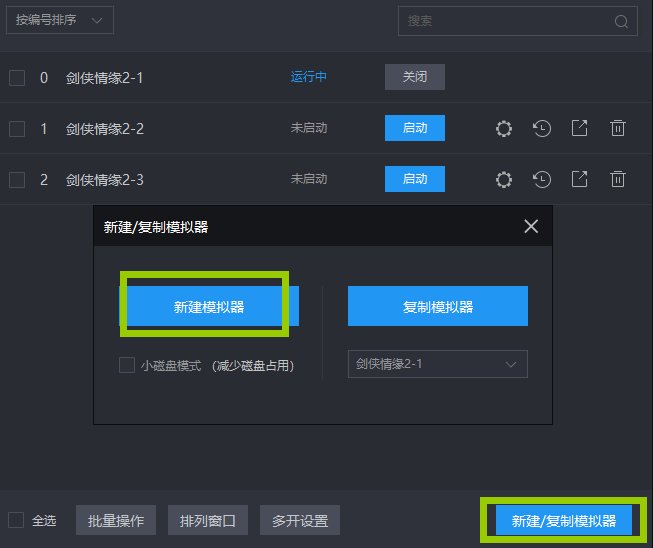This screenshot has height=548, width=653.
Task: Start emulator 剑侠情缘2-3 with 启动
Action: click(415, 179)
